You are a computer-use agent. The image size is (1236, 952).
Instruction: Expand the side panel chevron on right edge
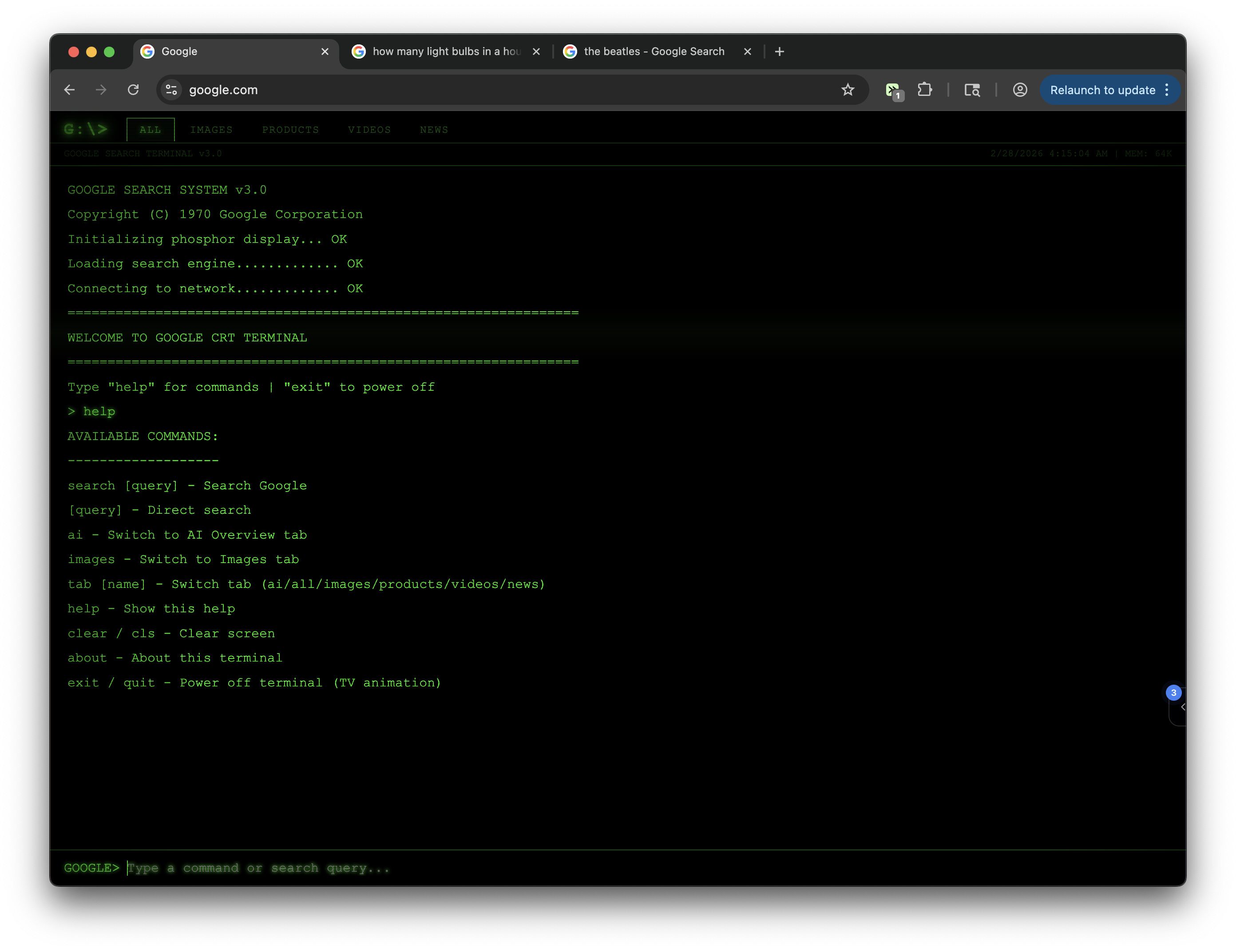click(x=1182, y=707)
